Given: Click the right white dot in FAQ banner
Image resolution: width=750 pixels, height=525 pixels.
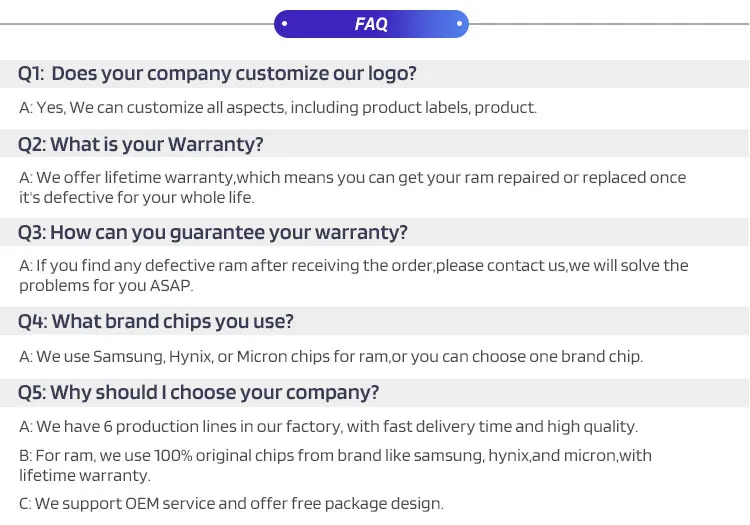Looking at the screenshot, I should coord(459,24).
